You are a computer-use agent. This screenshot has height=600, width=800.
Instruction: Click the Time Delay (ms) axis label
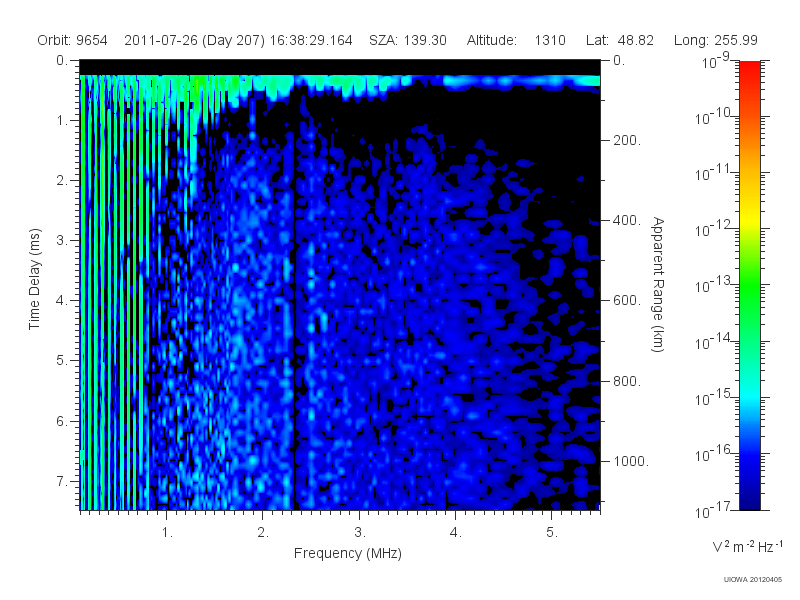[x=34, y=279]
